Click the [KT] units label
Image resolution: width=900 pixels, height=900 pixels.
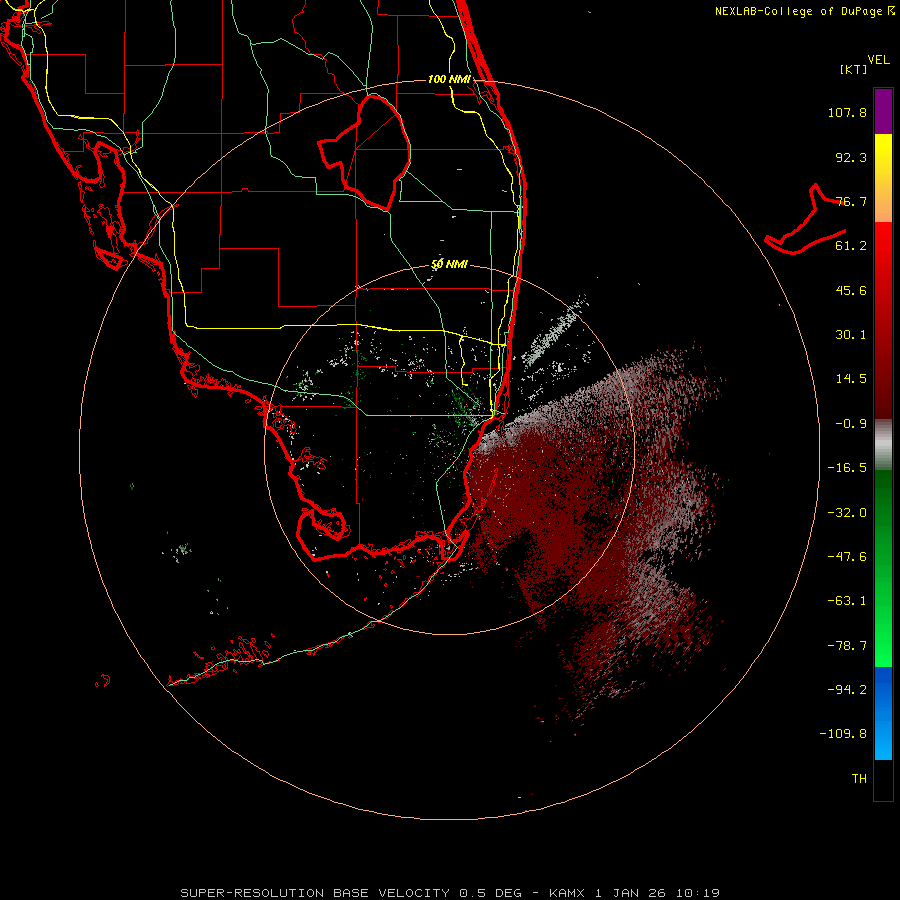[854, 69]
